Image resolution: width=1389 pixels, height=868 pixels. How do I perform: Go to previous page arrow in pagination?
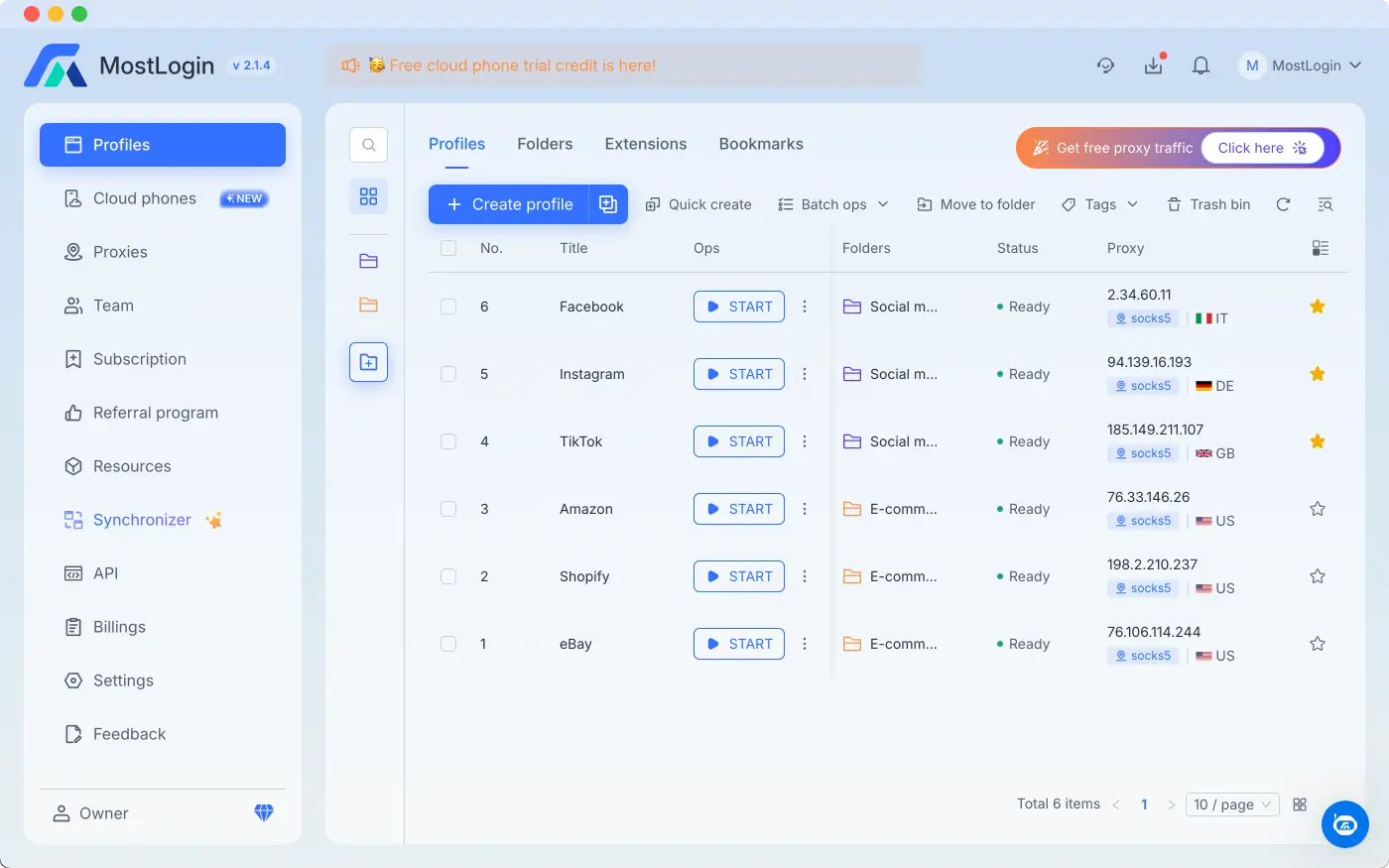[x=1116, y=805]
